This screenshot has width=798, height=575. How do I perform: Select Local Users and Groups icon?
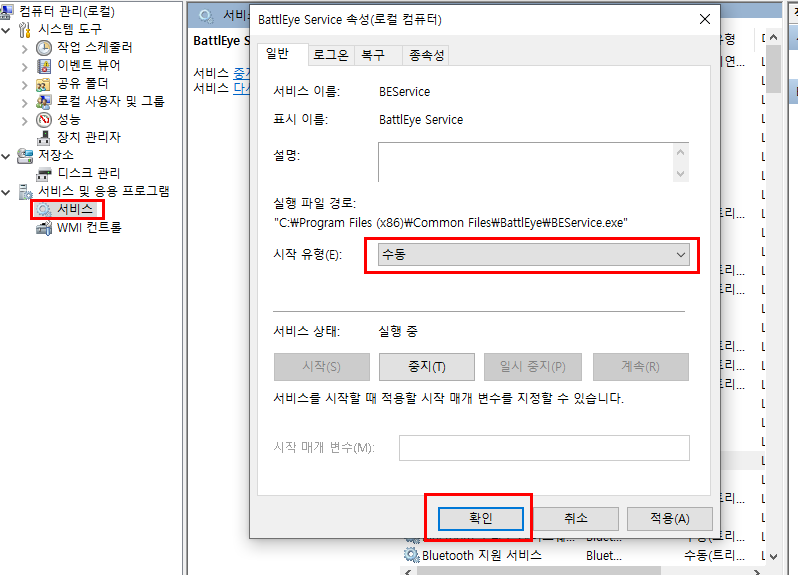pos(44,101)
